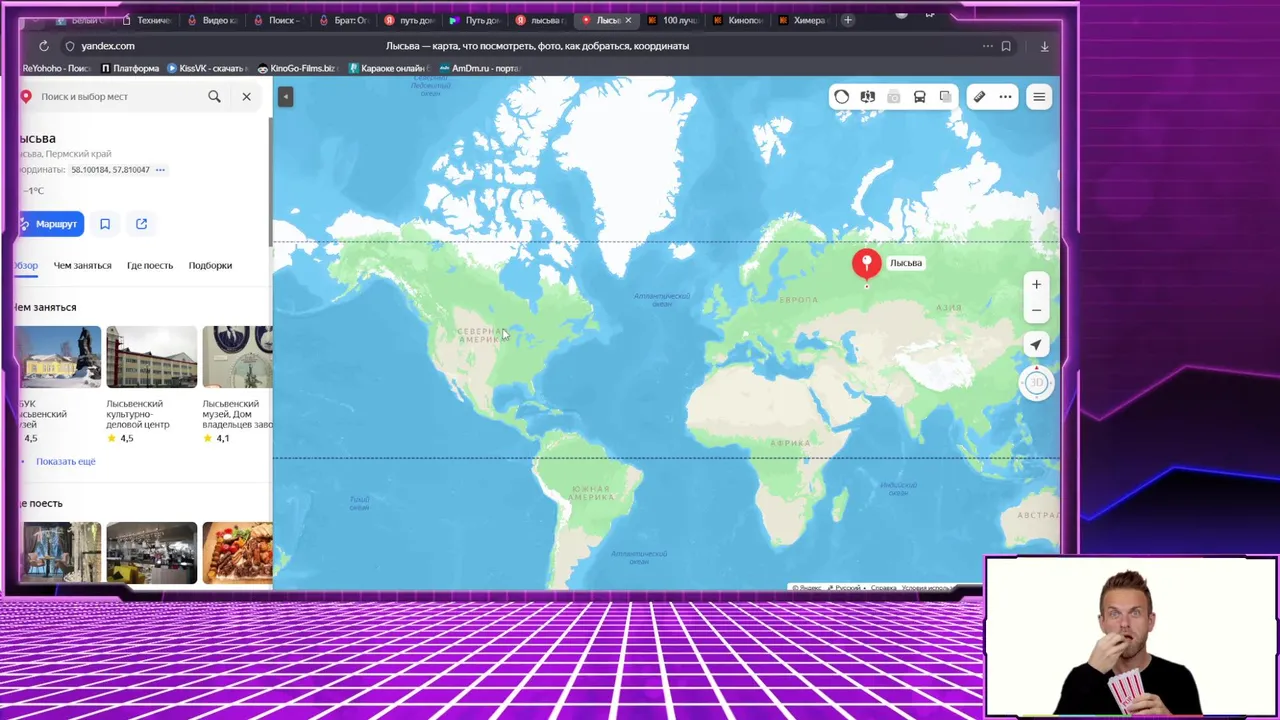Open map toolbar three-dots more menu
Screen dimensions: 1280x720
pos(1006,97)
